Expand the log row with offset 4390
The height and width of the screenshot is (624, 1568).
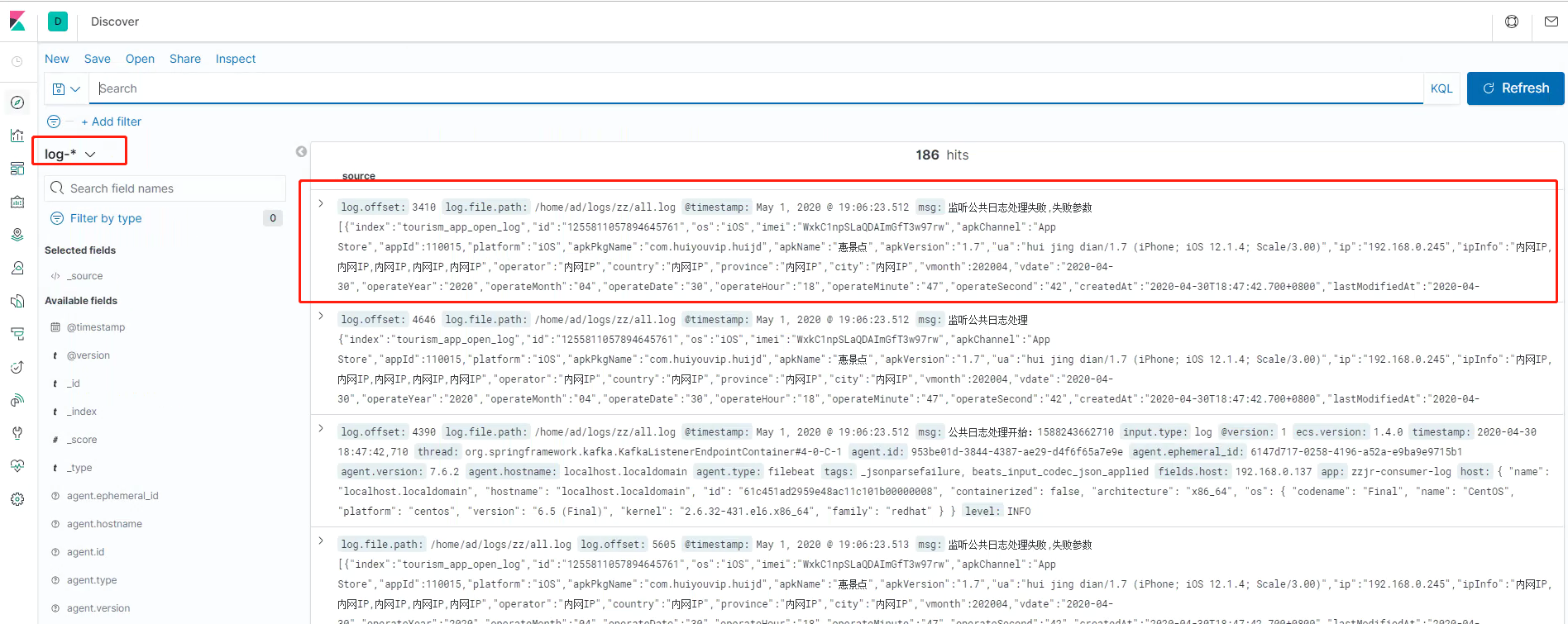coord(321,428)
